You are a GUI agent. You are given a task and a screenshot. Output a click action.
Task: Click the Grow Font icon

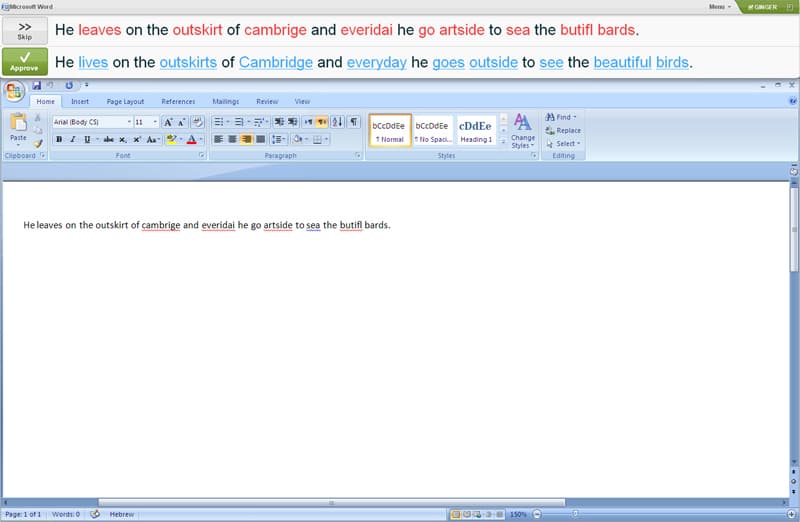pyautogui.click(x=168, y=122)
